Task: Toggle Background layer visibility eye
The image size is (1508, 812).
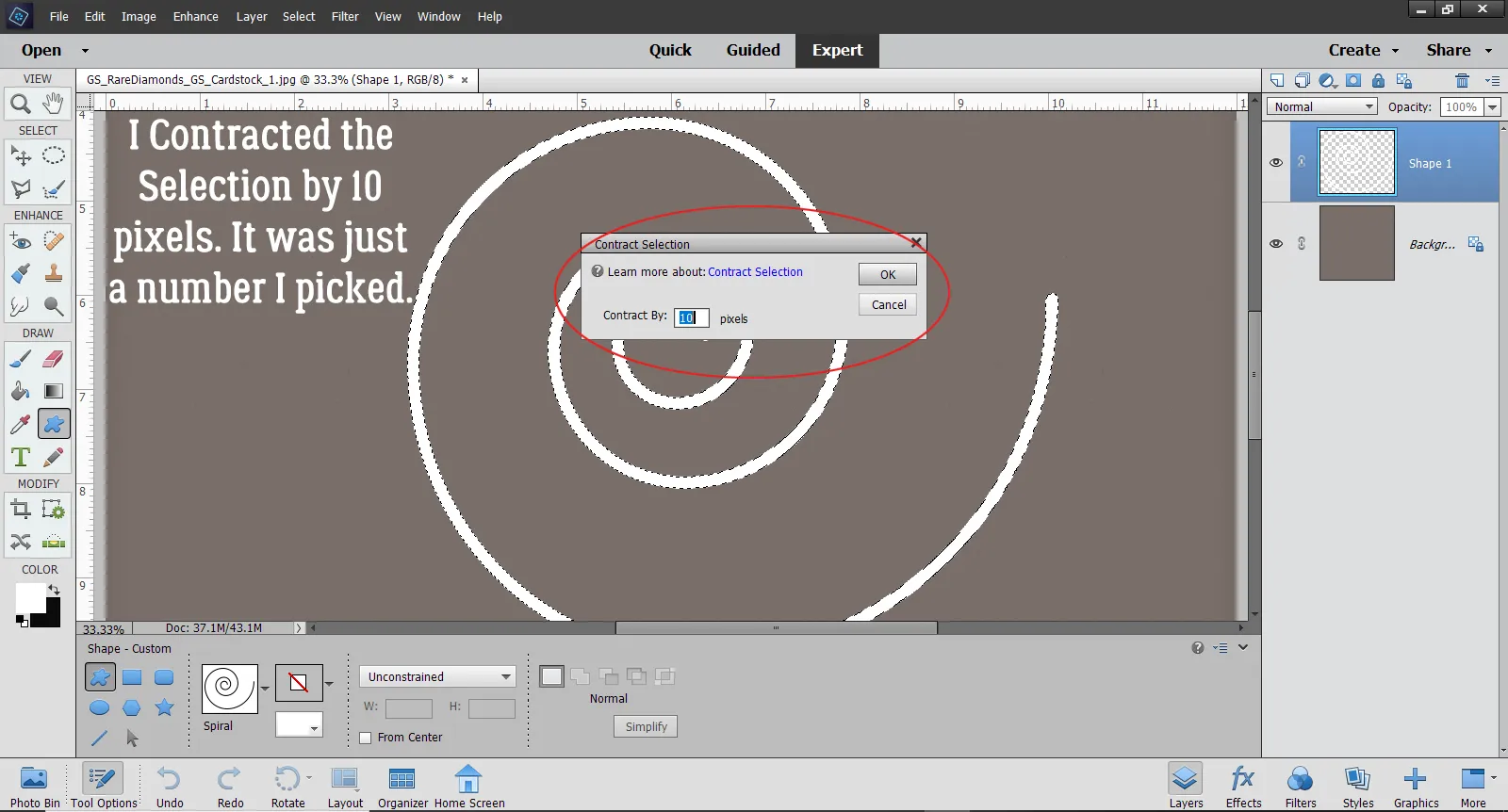Action: pos(1276,244)
